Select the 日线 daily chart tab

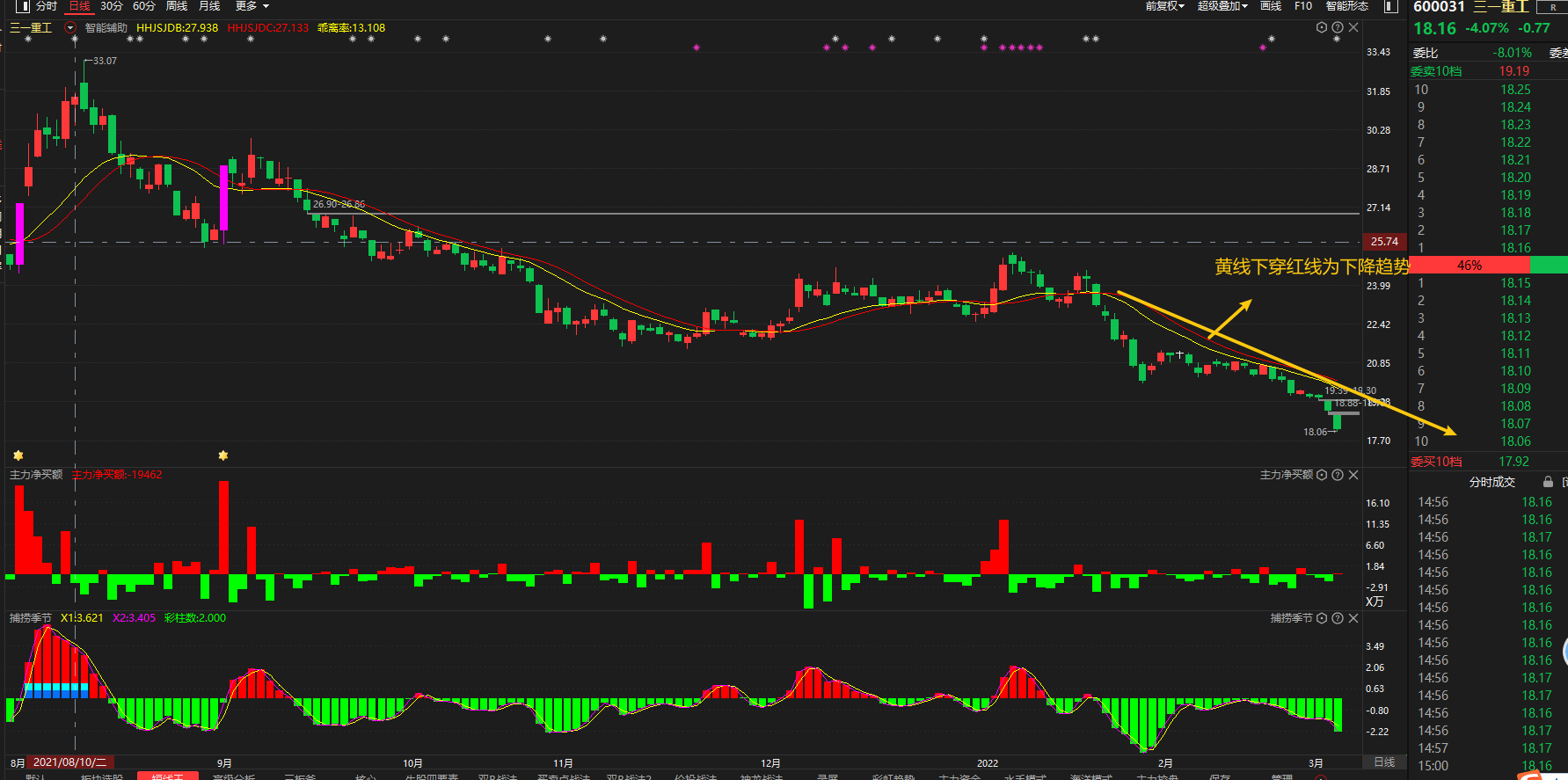coord(80,6)
